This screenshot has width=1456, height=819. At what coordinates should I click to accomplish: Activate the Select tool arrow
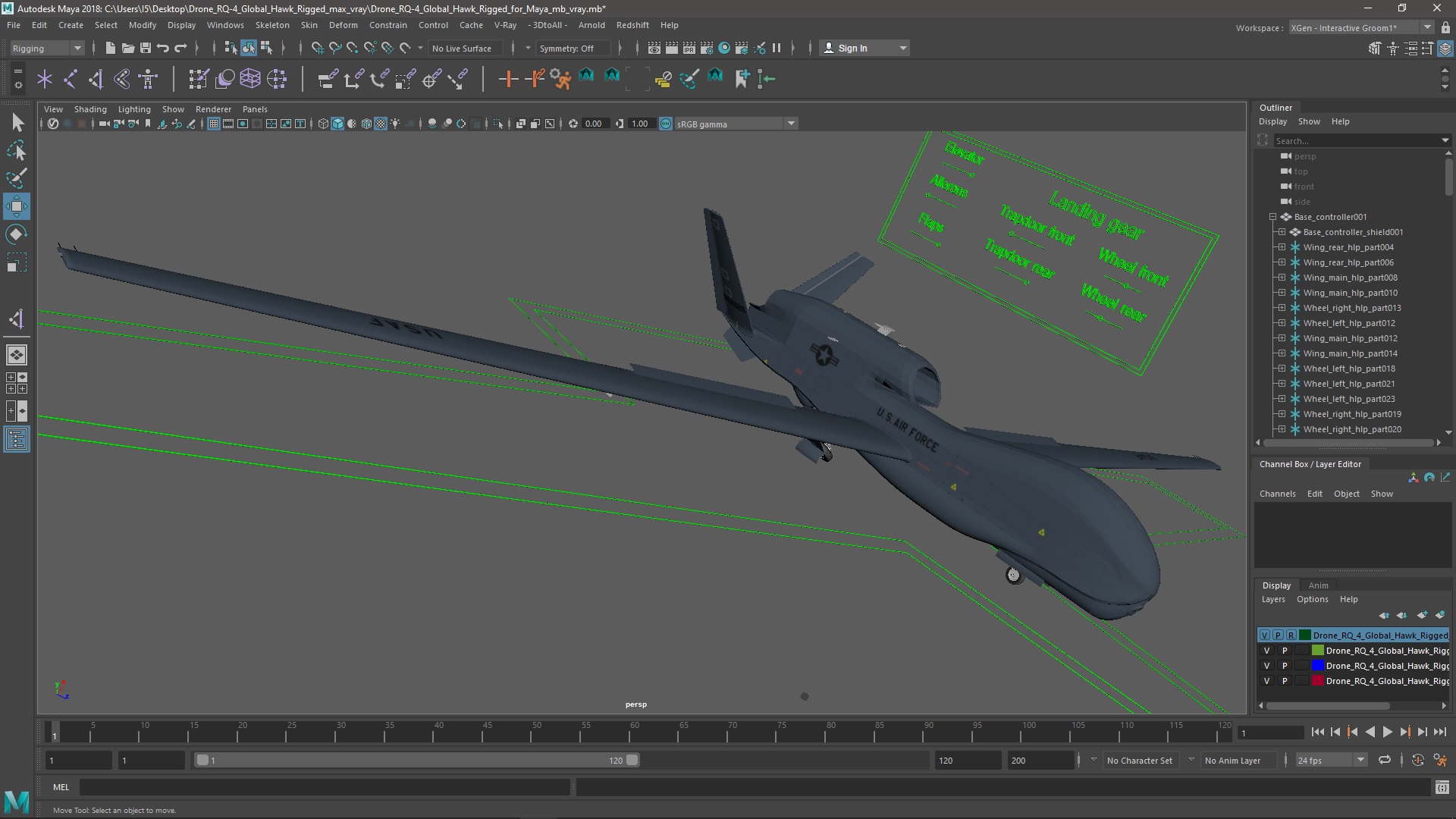17,122
